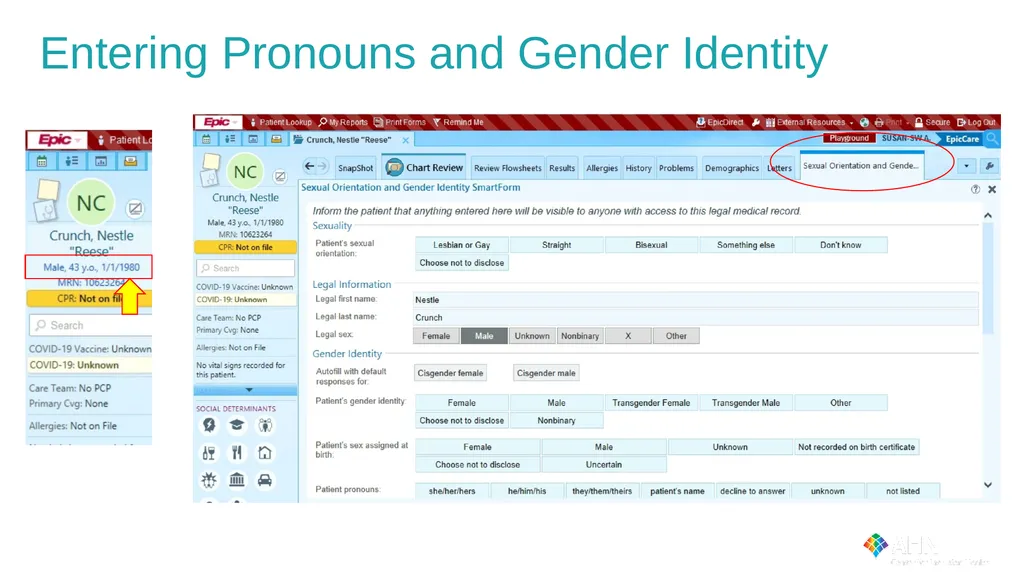
Task: Select he/him/his pronouns
Action: click(x=527, y=491)
